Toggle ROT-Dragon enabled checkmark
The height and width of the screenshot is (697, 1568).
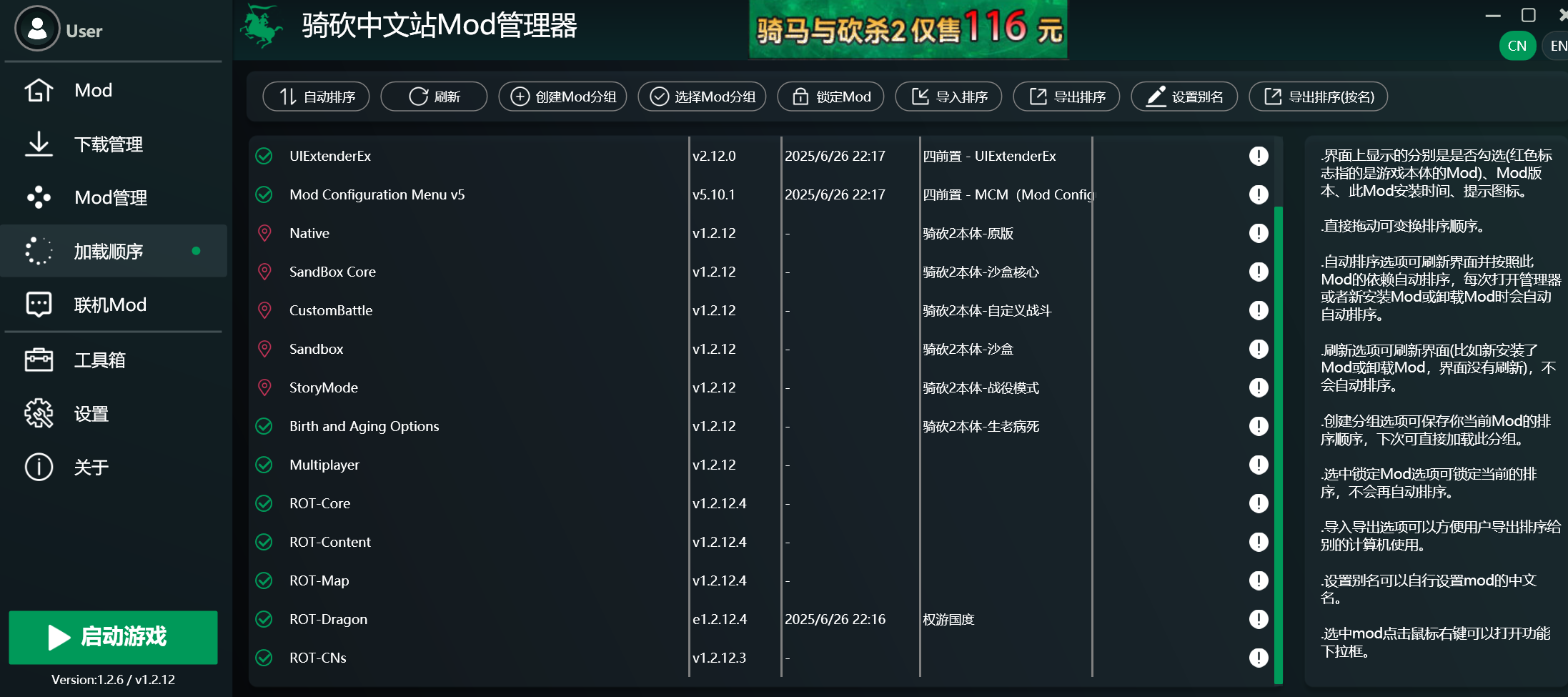tap(264, 619)
